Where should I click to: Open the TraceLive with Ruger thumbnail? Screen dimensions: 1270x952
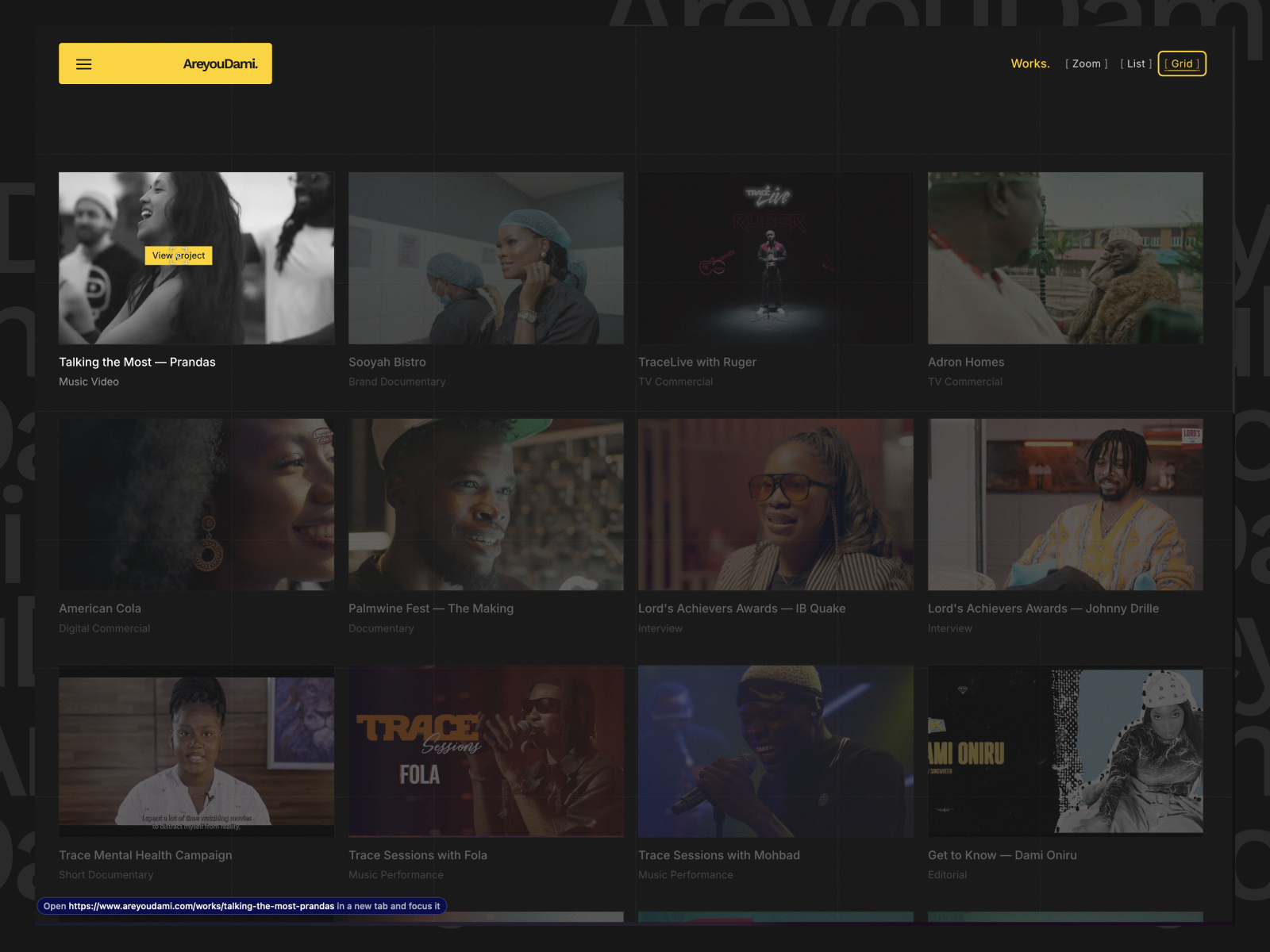(775, 258)
